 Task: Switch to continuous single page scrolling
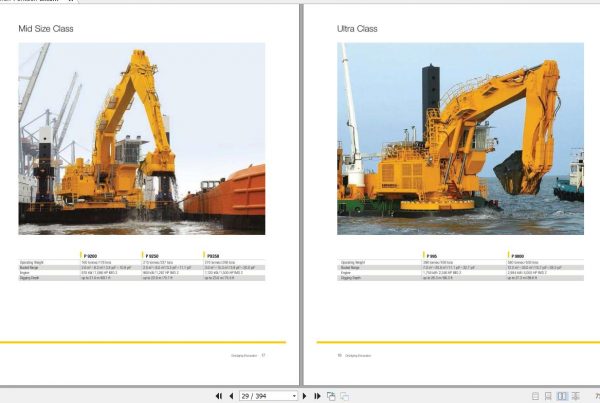(548, 396)
